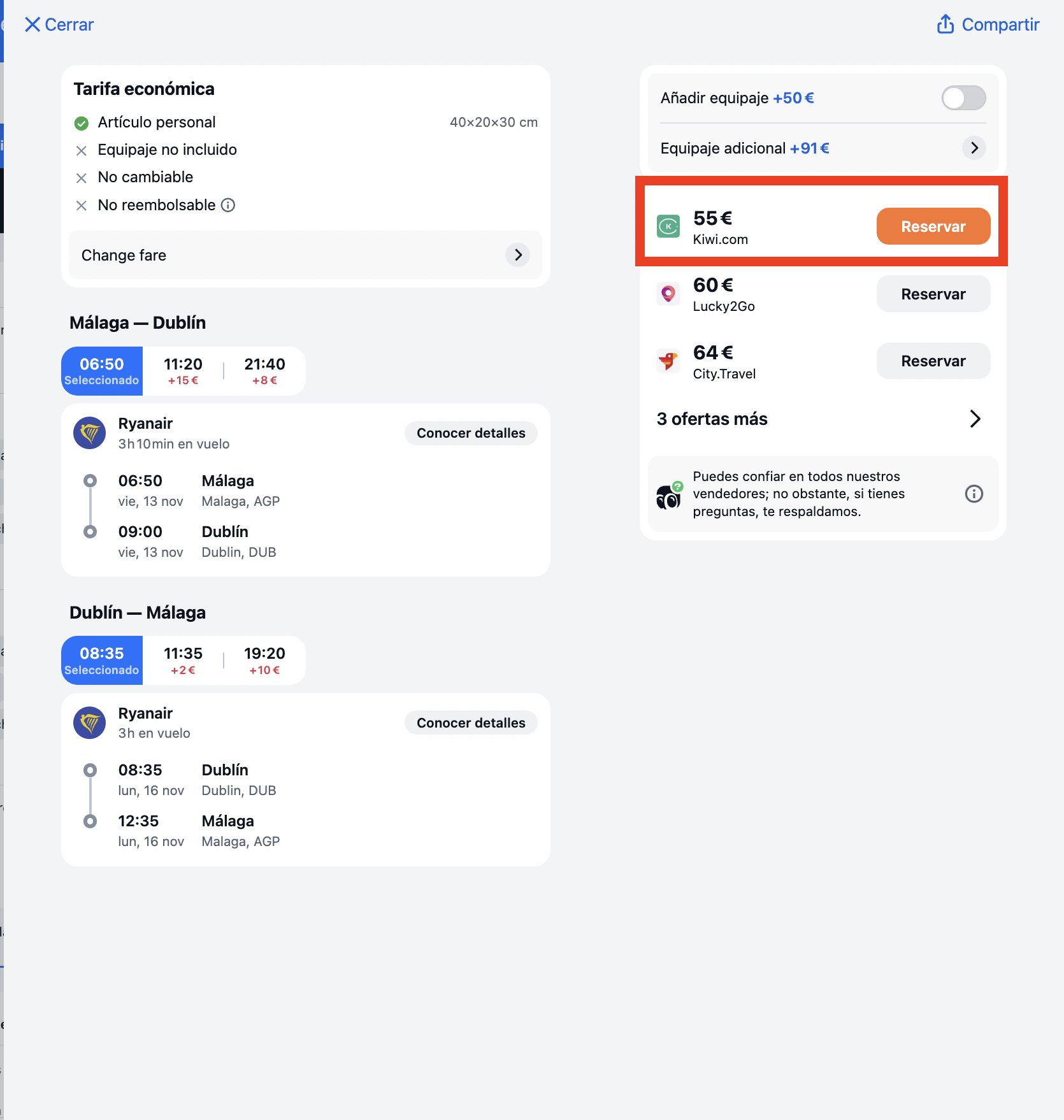The image size is (1064, 1120).
Task: Select the 06:50 Málaga departure tab
Action: tap(102, 371)
